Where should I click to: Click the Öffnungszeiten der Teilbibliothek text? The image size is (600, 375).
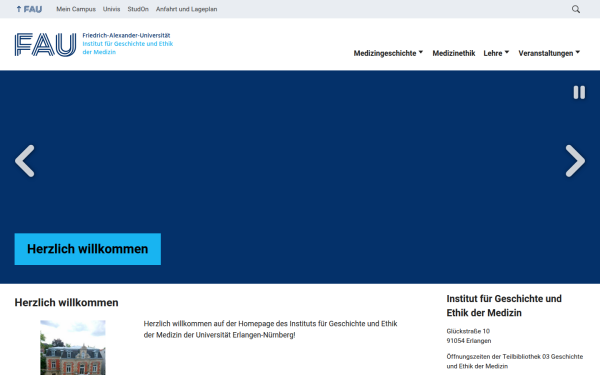(x=515, y=361)
